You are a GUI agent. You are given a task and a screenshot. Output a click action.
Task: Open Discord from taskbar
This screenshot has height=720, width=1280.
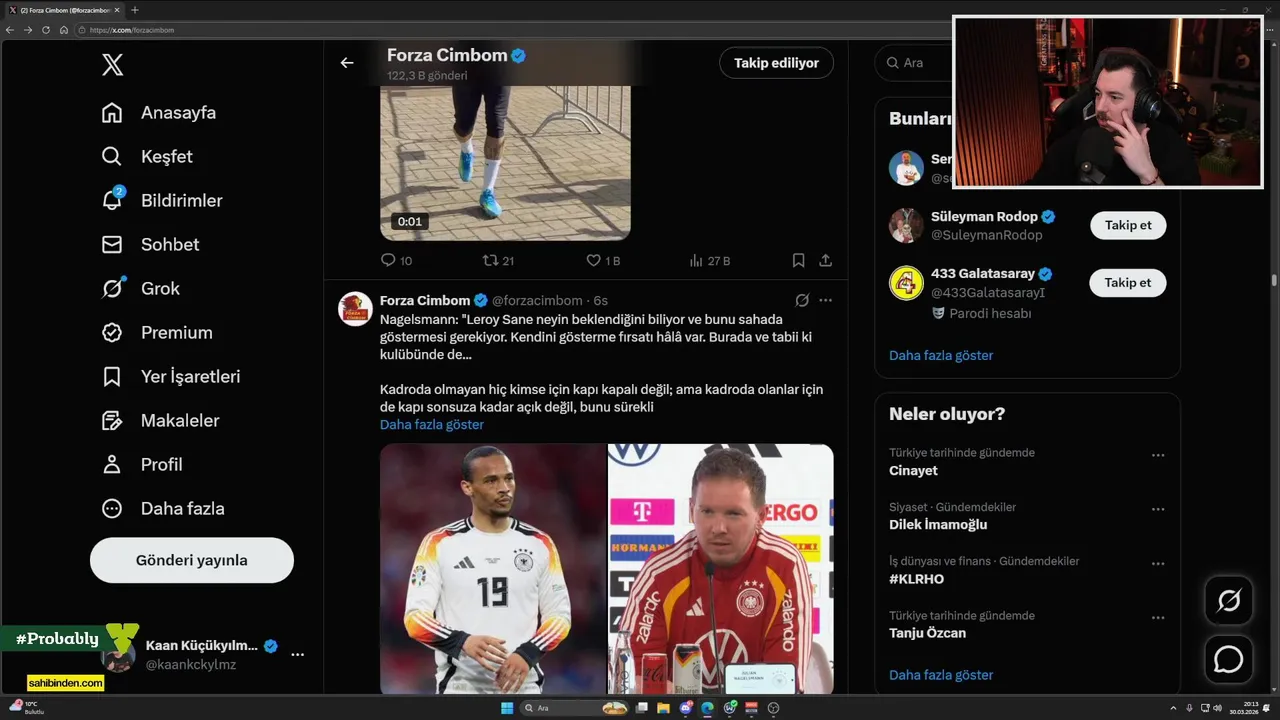click(686, 708)
